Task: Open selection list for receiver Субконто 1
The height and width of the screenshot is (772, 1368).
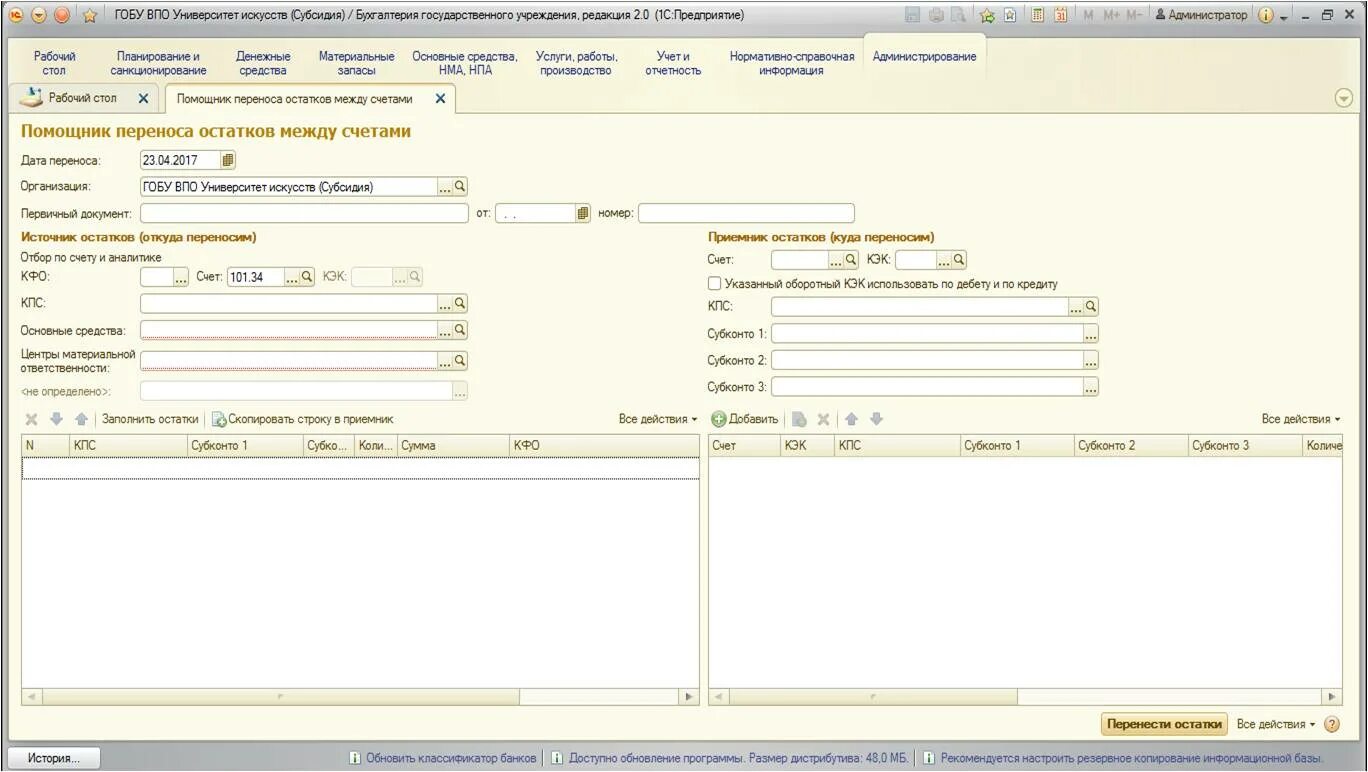Action: (x=1091, y=334)
